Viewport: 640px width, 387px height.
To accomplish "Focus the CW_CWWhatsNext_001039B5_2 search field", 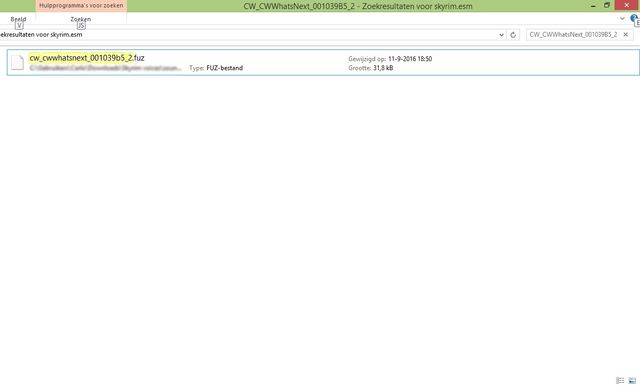I will [x=573, y=35].
